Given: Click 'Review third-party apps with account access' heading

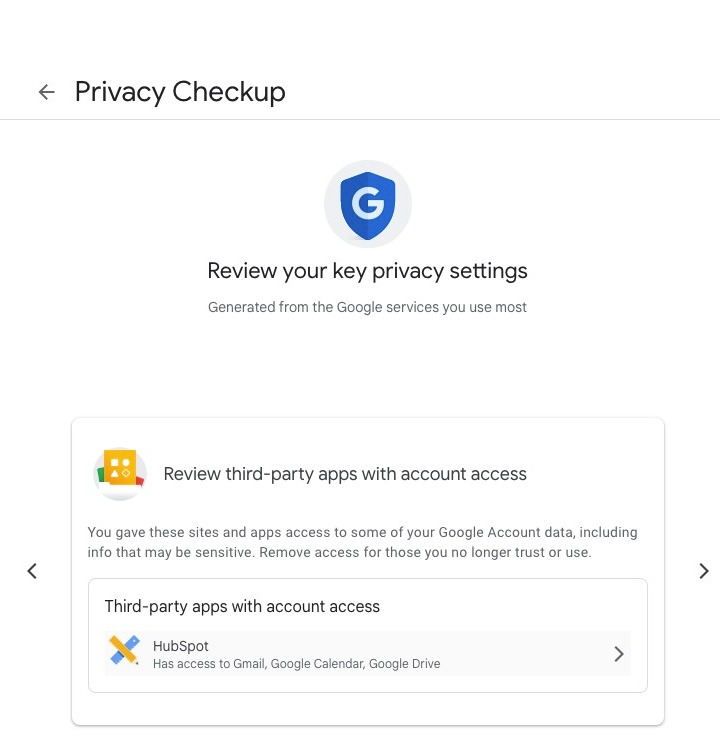Looking at the screenshot, I should click(x=345, y=474).
